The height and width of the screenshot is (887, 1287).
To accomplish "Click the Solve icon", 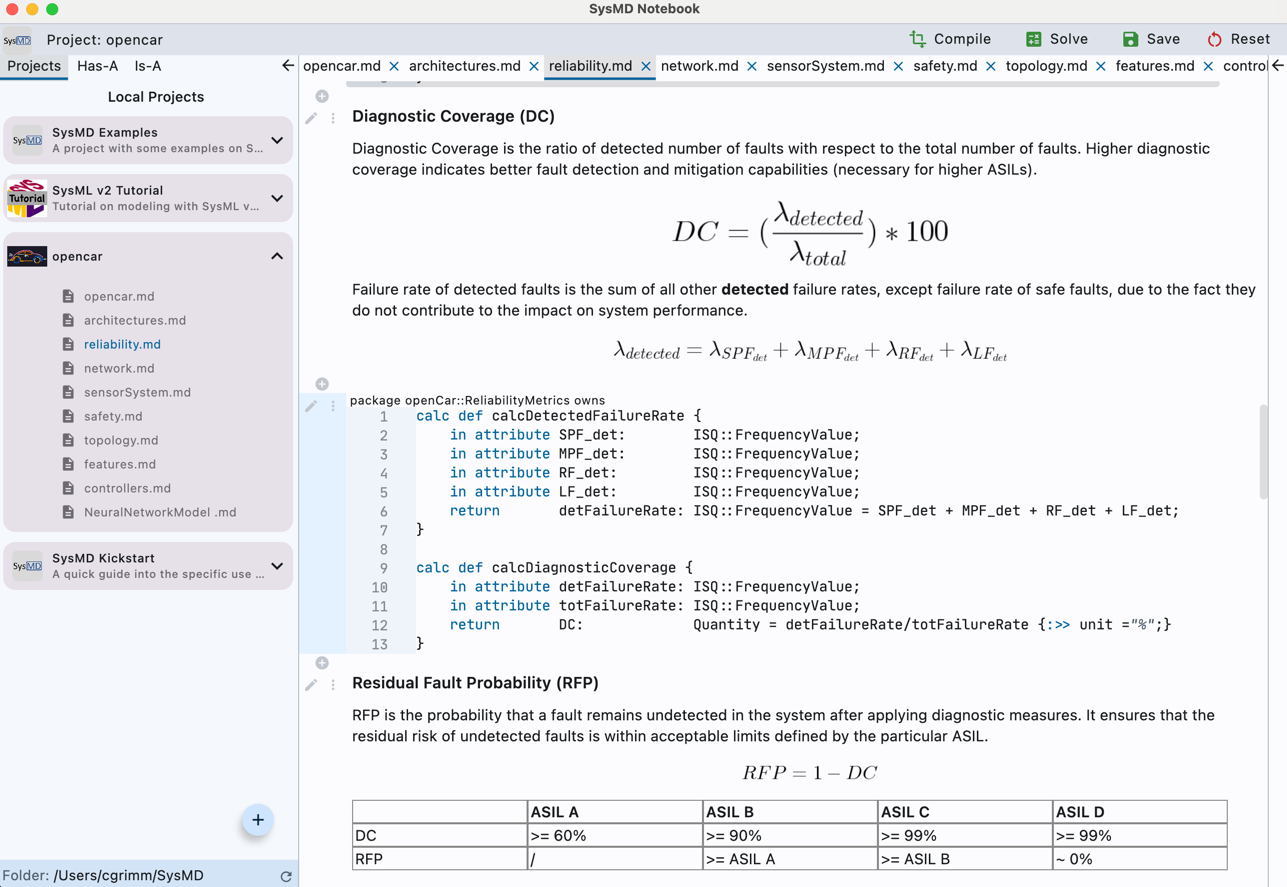I will point(1033,39).
